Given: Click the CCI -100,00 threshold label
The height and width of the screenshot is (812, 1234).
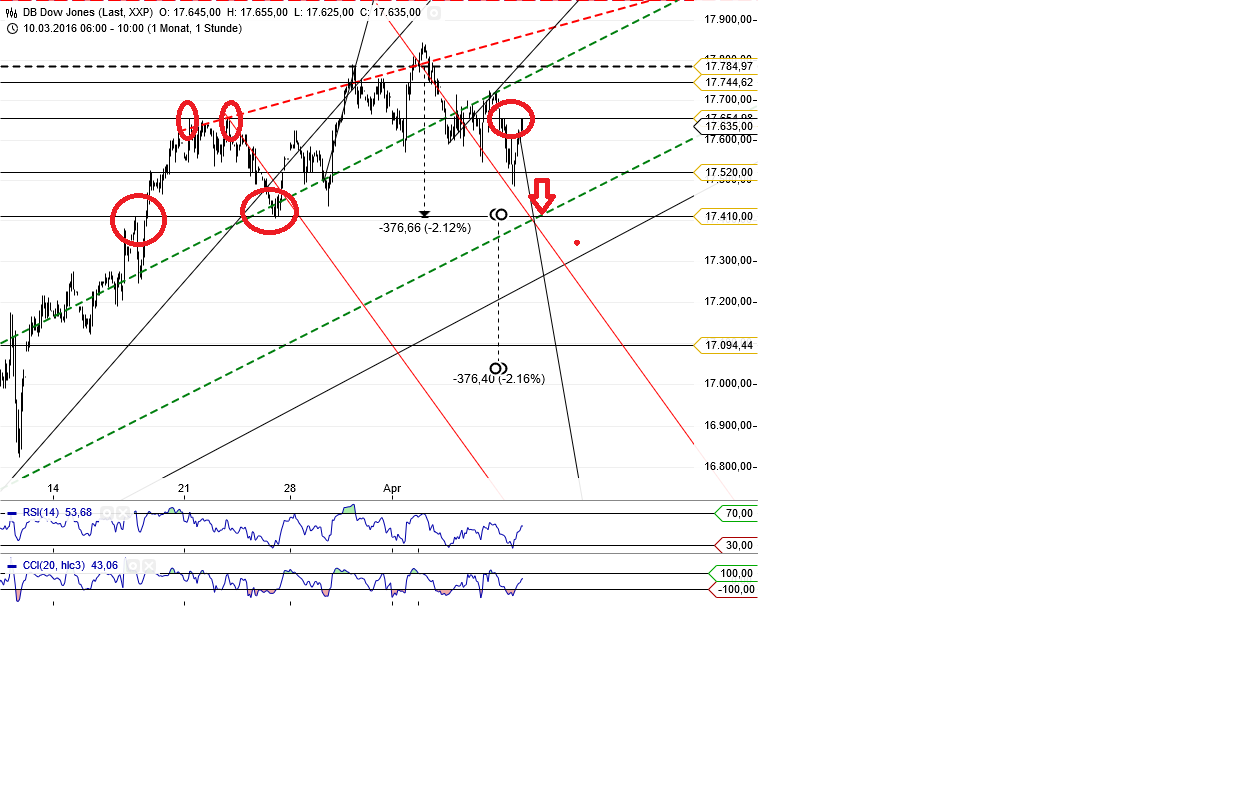Looking at the screenshot, I should point(733,589).
